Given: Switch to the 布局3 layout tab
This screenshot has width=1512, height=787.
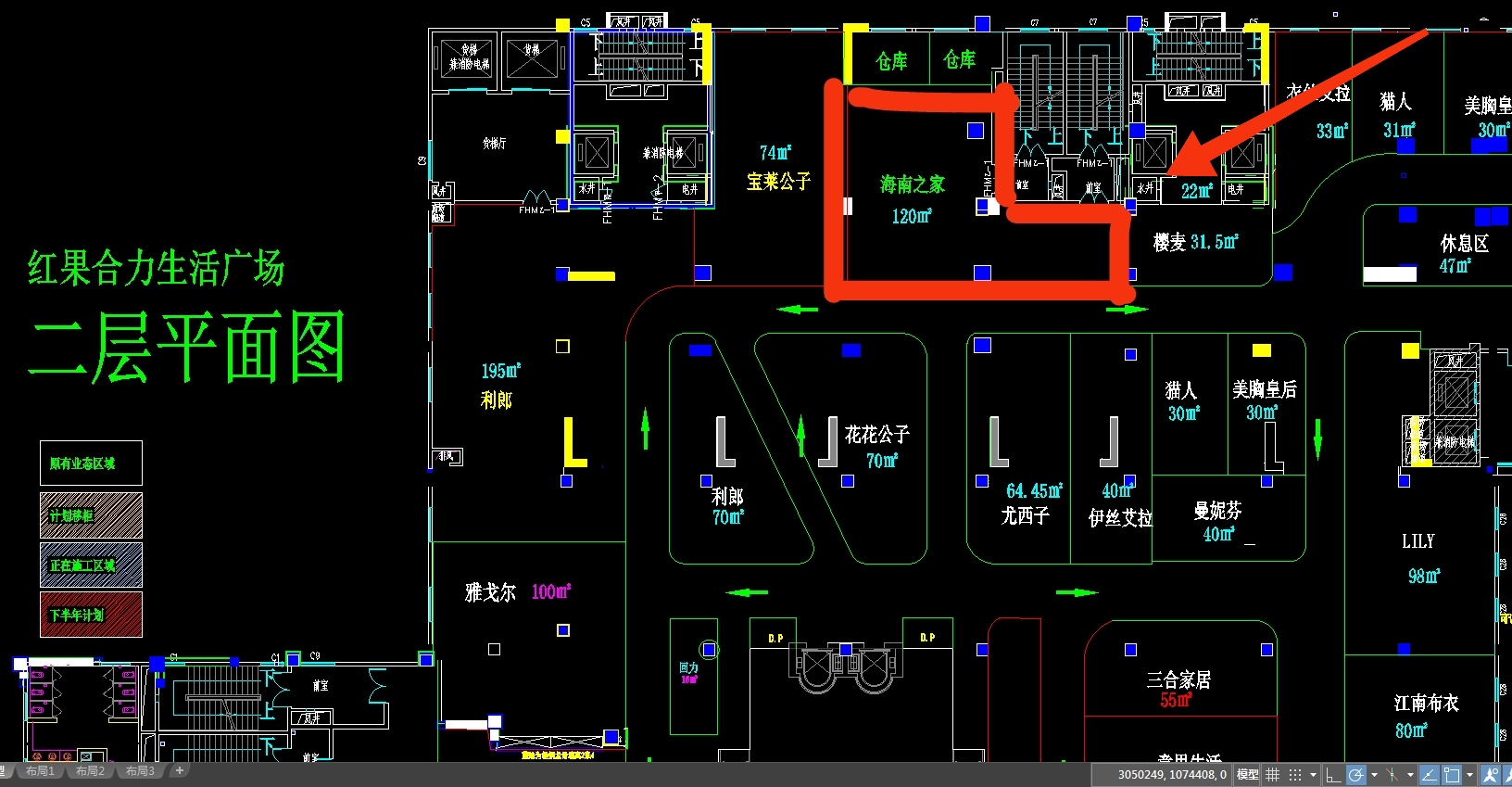Looking at the screenshot, I should tap(140, 771).
